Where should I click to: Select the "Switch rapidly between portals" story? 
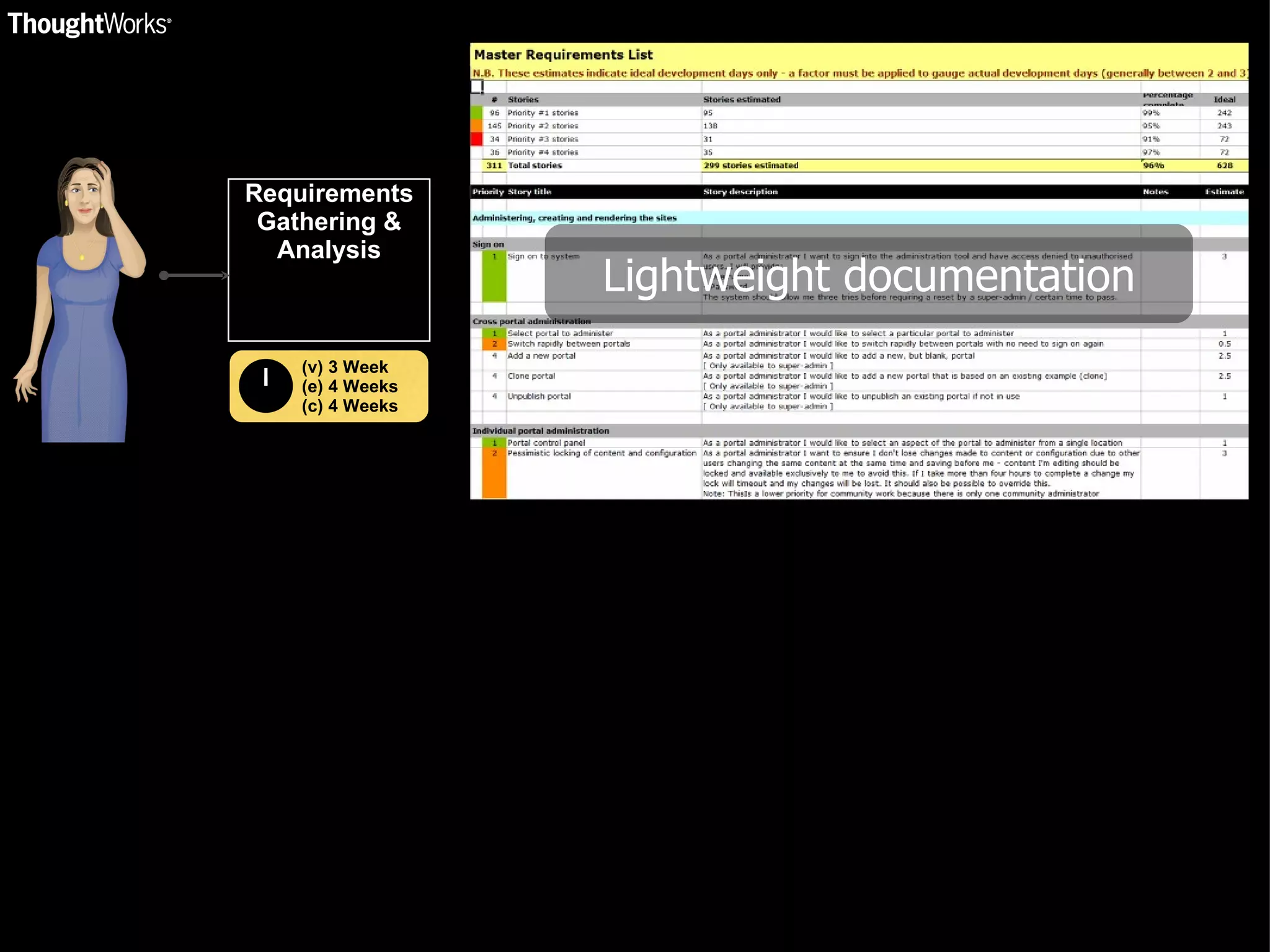569,344
